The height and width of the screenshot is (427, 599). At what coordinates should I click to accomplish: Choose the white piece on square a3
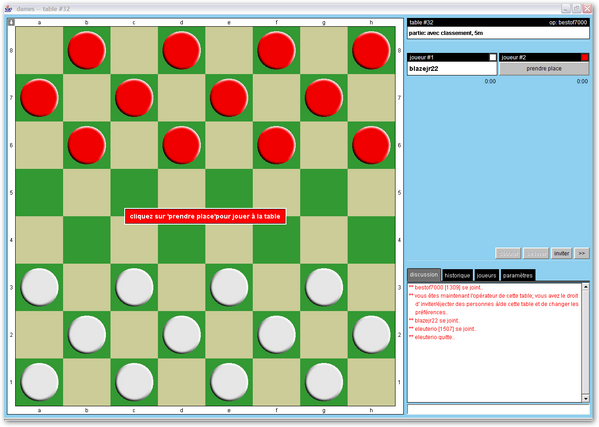pos(39,287)
